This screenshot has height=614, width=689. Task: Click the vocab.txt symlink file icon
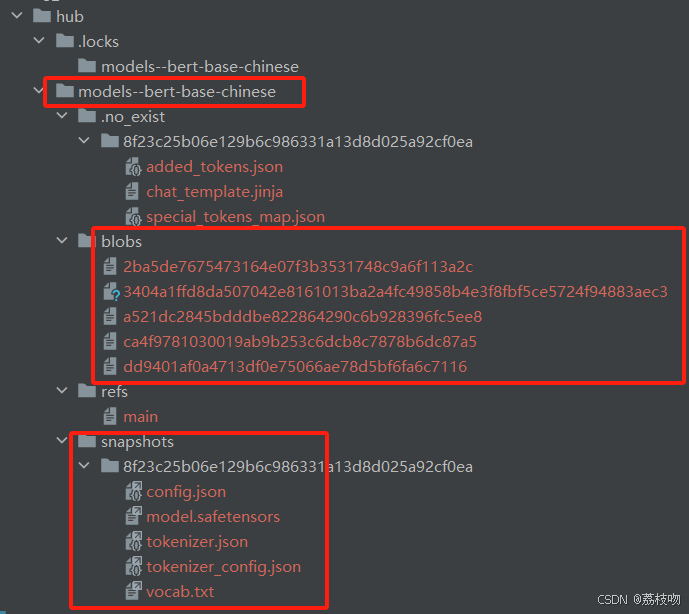(x=134, y=591)
